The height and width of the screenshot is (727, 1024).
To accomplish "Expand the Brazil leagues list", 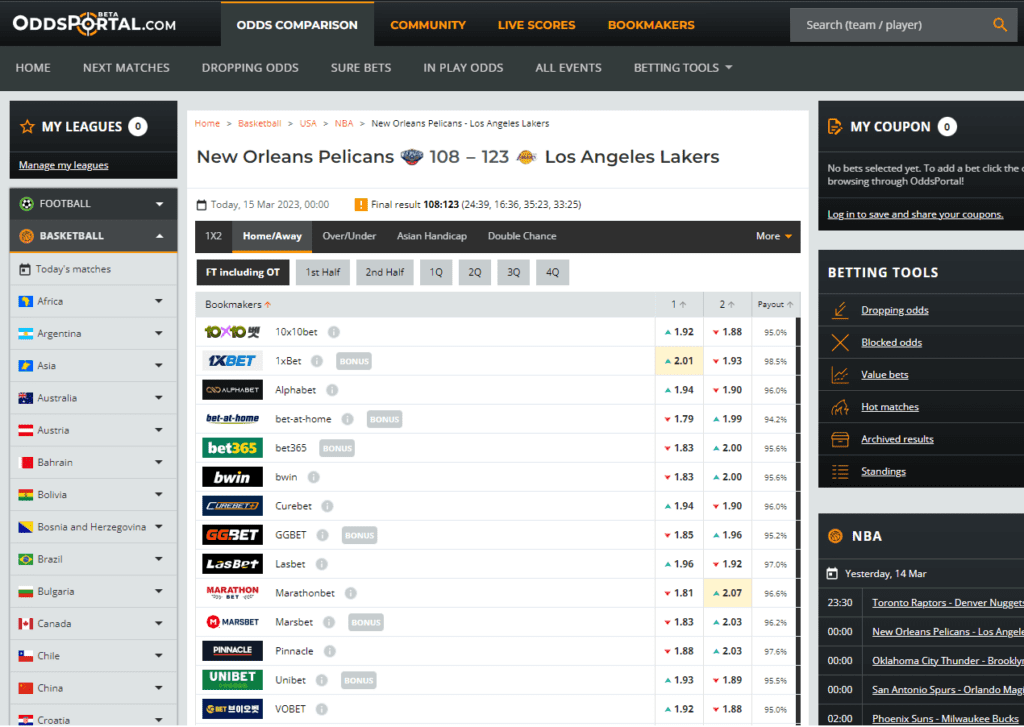I will coord(93,559).
